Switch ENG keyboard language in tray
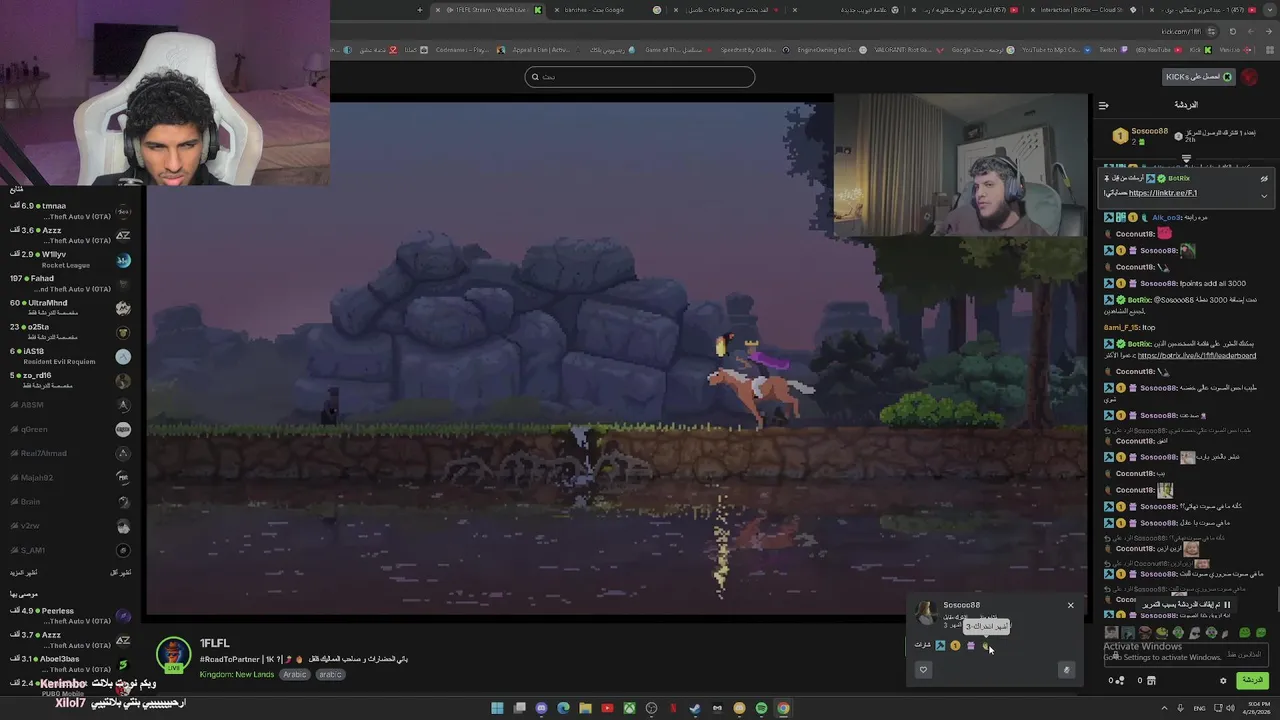The width and height of the screenshot is (1280, 720). 1200,708
